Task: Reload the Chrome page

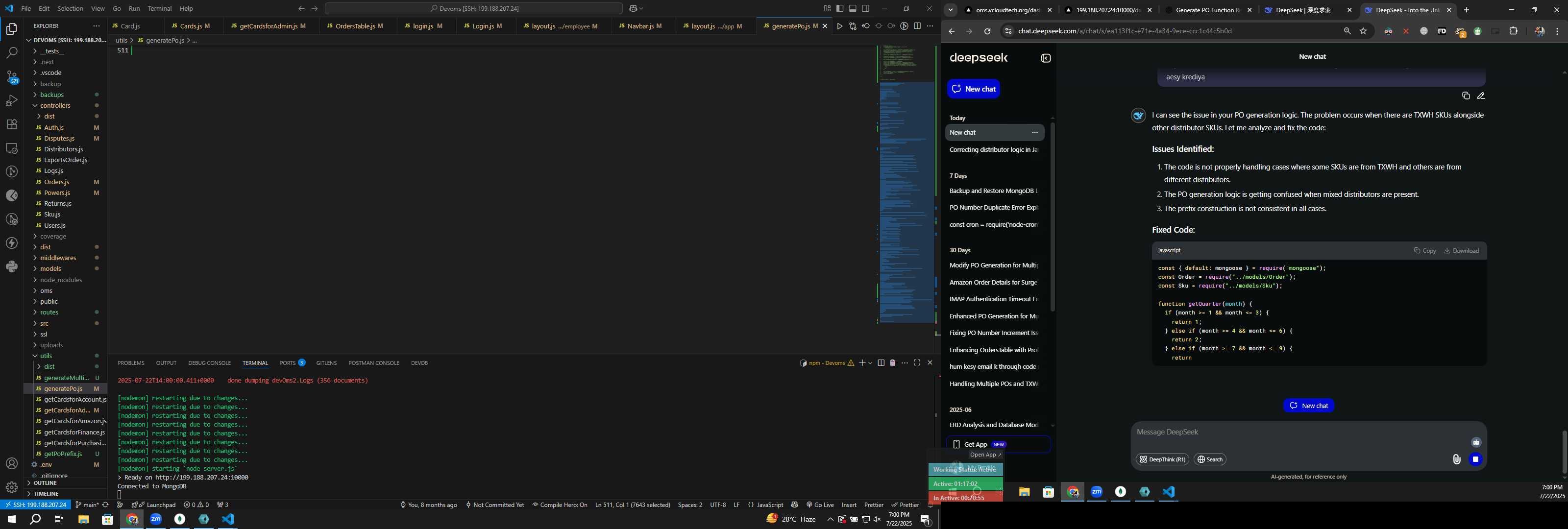Action: coord(987,31)
